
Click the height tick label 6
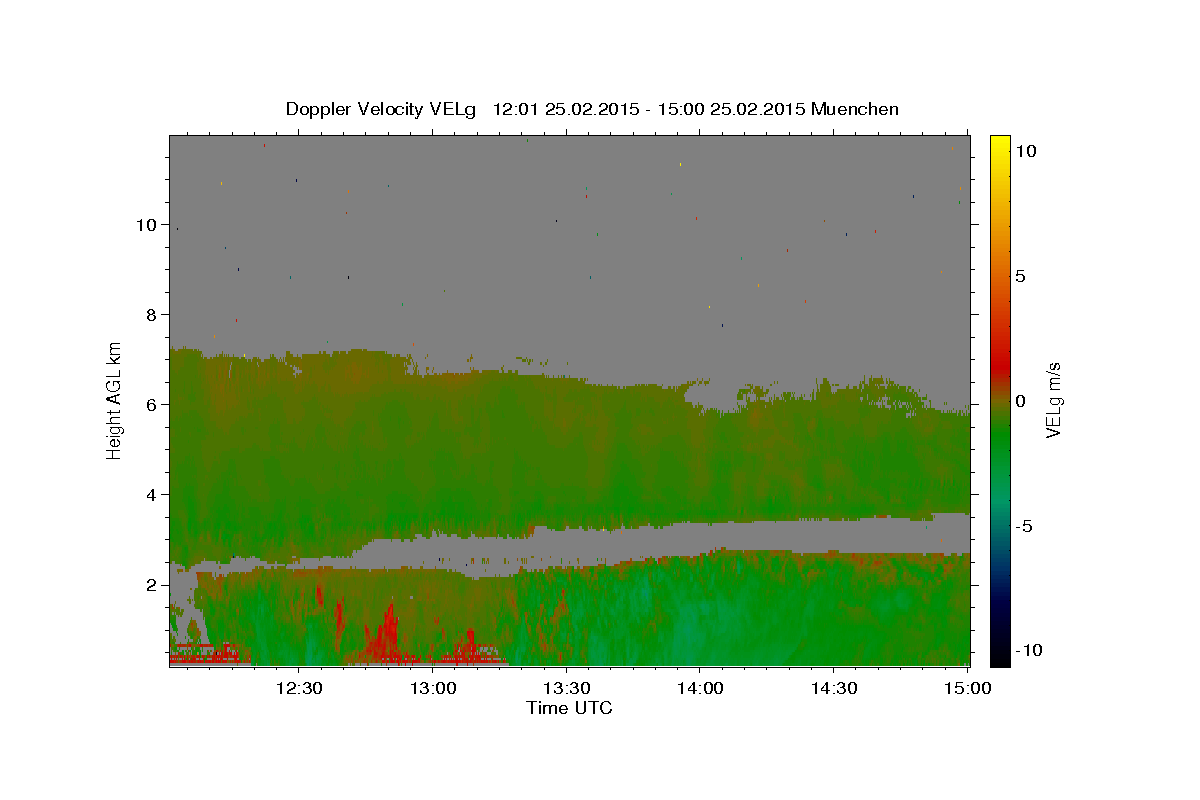click(x=152, y=405)
